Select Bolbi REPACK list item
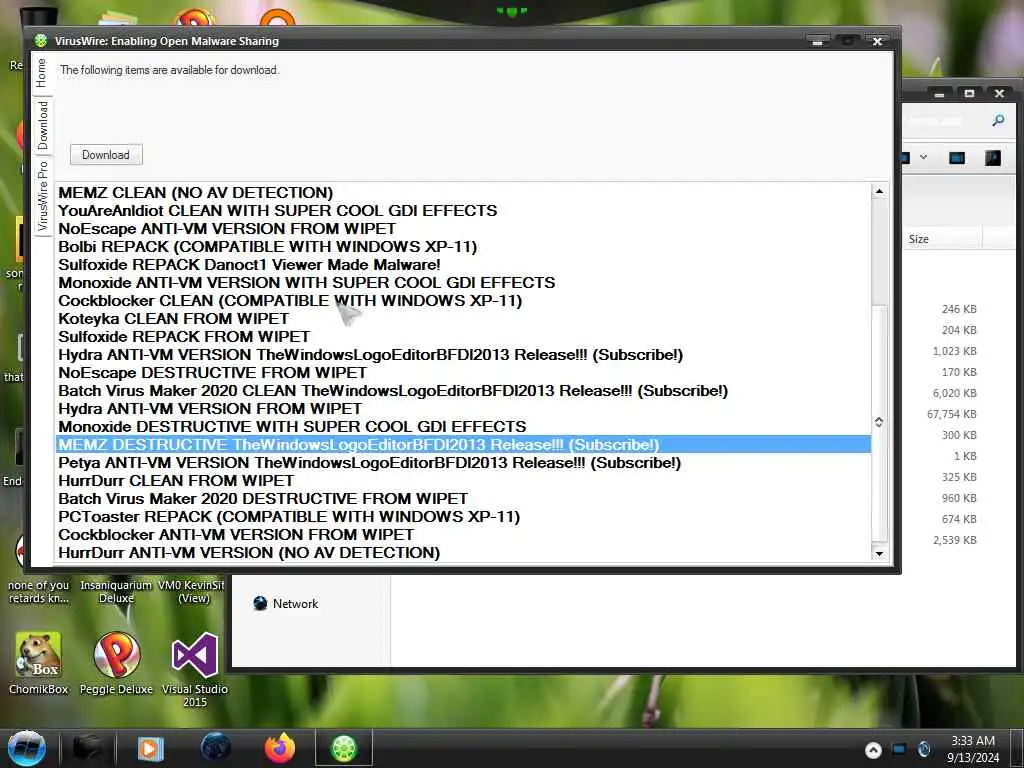Image resolution: width=1024 pixels, height=768 pixels. pos(464,246)
